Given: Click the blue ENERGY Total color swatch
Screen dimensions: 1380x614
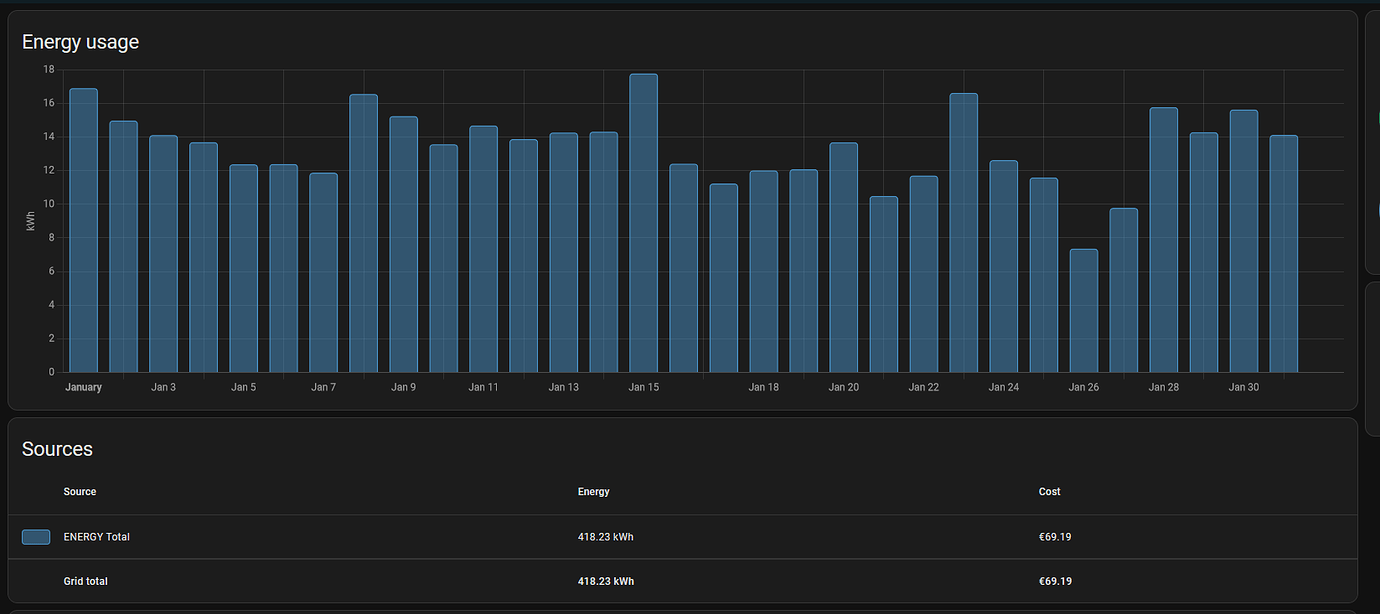Looking at the screenshot, I should click(36, 537).
